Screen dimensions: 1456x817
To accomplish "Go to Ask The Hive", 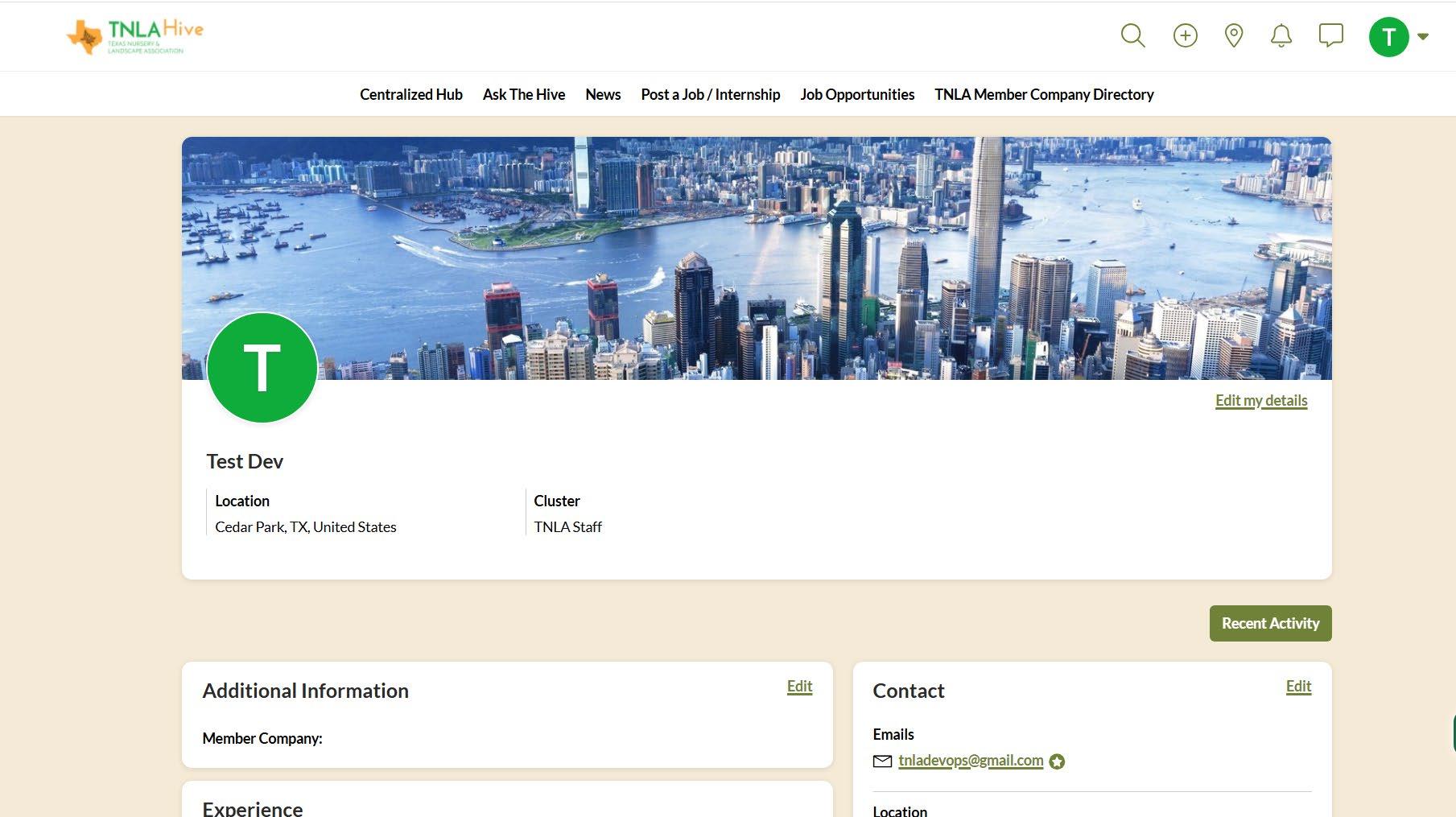I will tap(524, 94).
